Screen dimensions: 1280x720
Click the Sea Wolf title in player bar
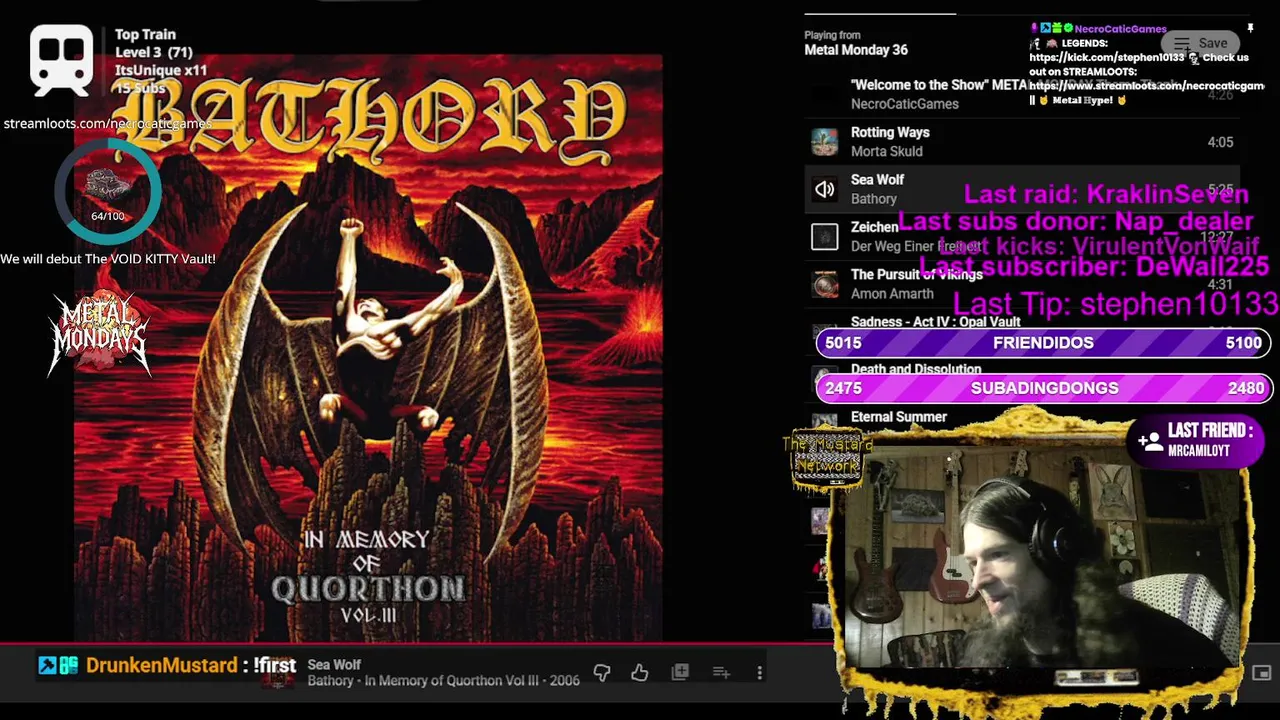[x=334, y=665]
